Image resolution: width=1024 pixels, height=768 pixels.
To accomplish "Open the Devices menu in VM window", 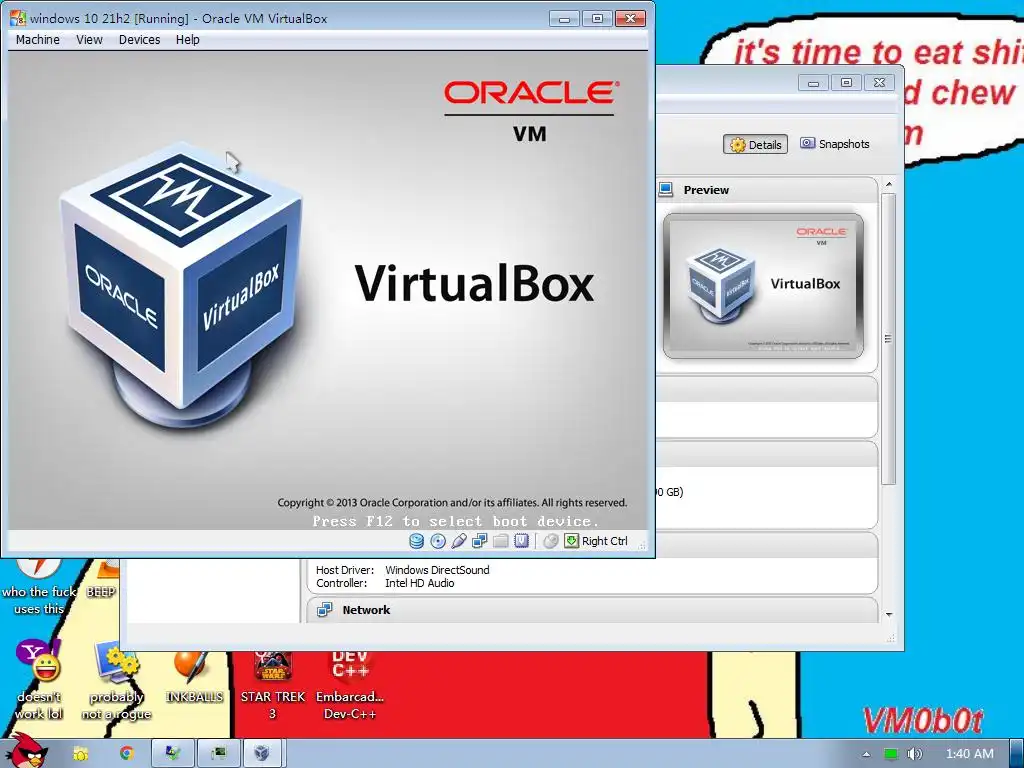I will [139, 40].
